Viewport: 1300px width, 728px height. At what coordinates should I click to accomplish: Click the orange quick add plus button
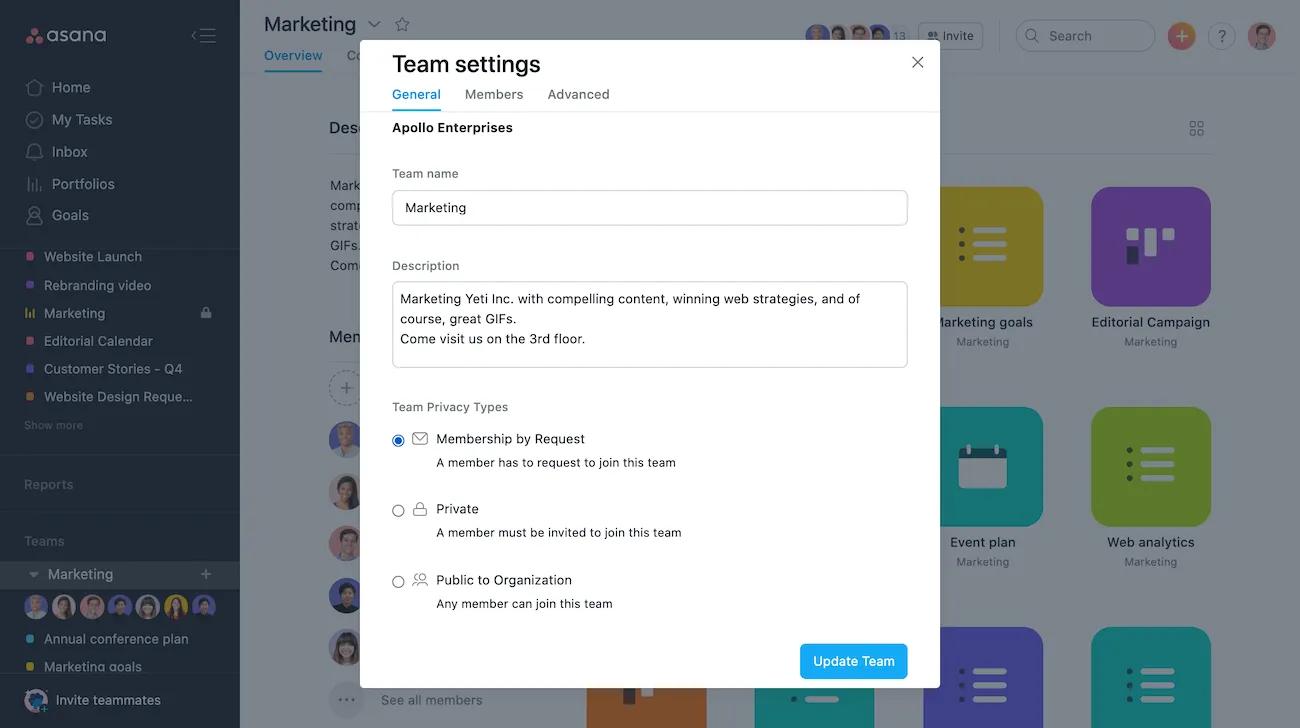tap(1181, 36)
